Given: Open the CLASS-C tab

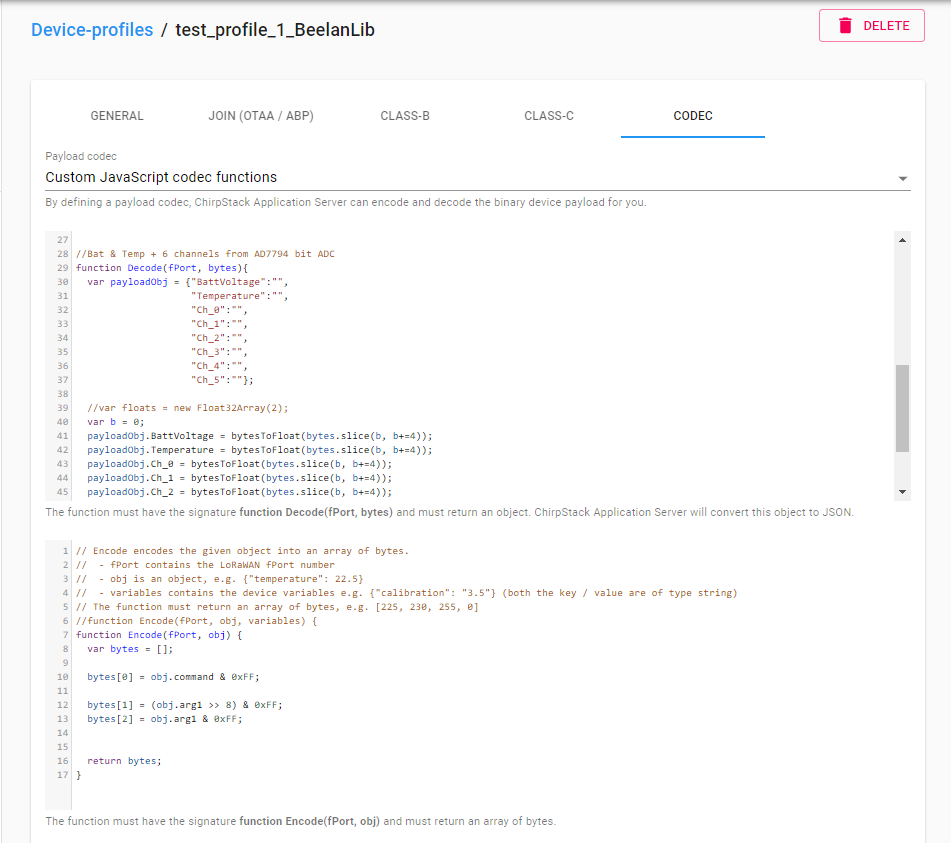Looking at the screenshot, I should pos(549,116).
